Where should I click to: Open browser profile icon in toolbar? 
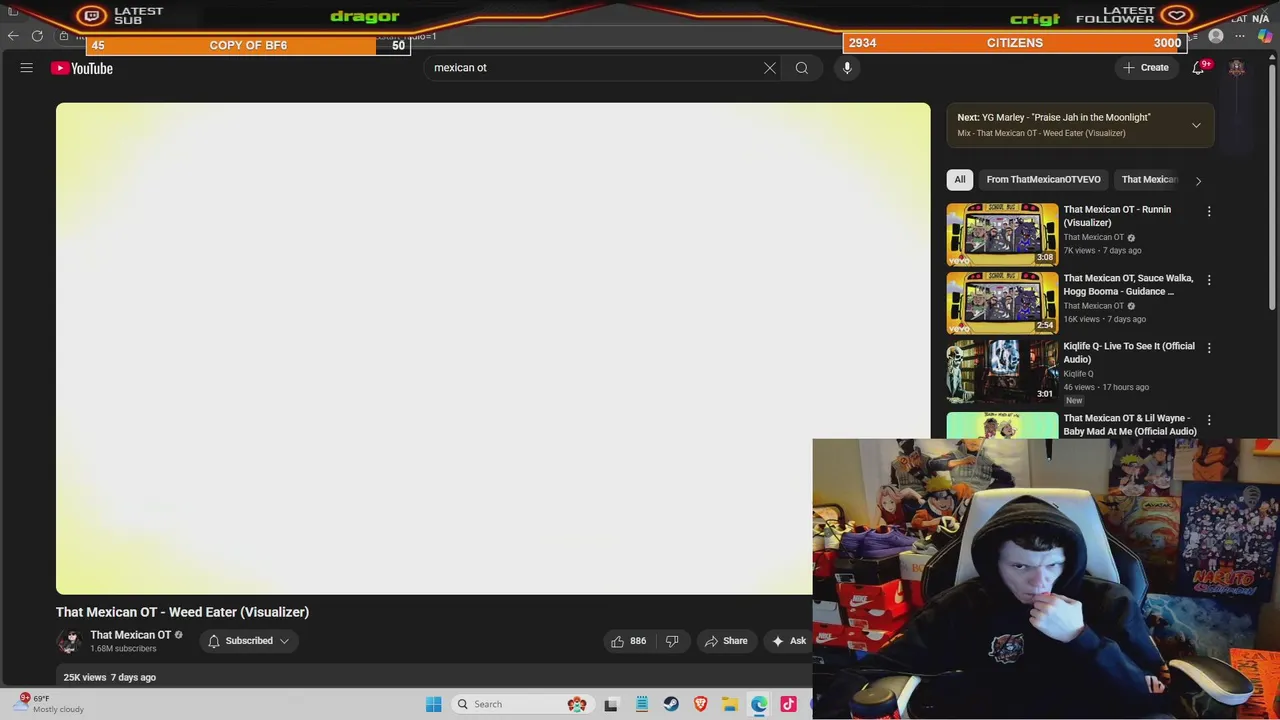[1216, 36]
